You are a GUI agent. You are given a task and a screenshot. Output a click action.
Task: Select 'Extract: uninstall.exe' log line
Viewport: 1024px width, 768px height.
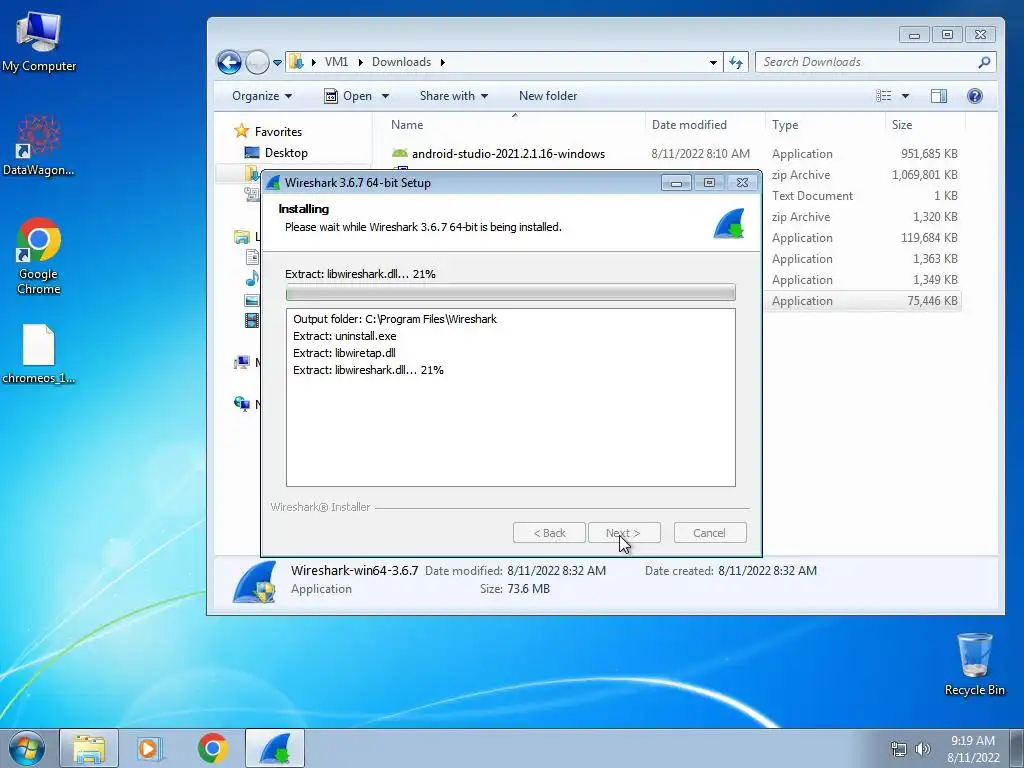click(345, 336)
